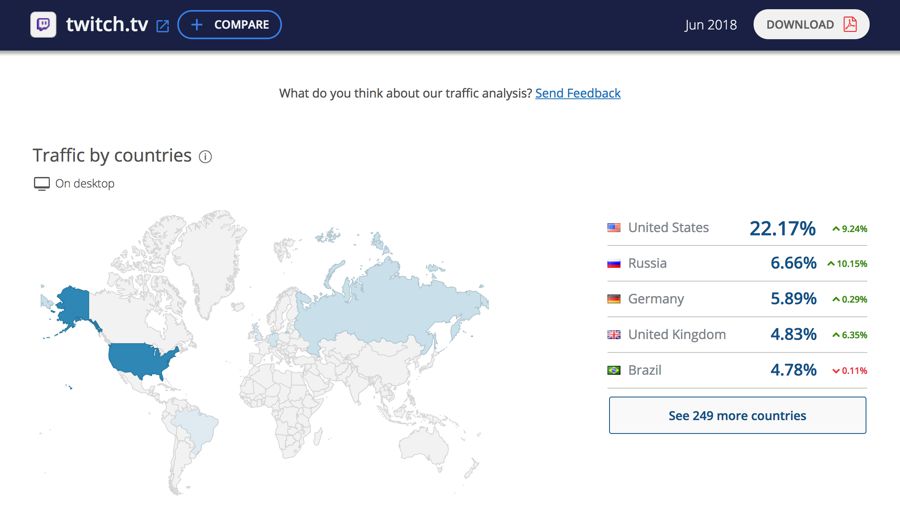Click Greenland on the world map
This screenshot has width=900, height=512.
tap(210, 258)
